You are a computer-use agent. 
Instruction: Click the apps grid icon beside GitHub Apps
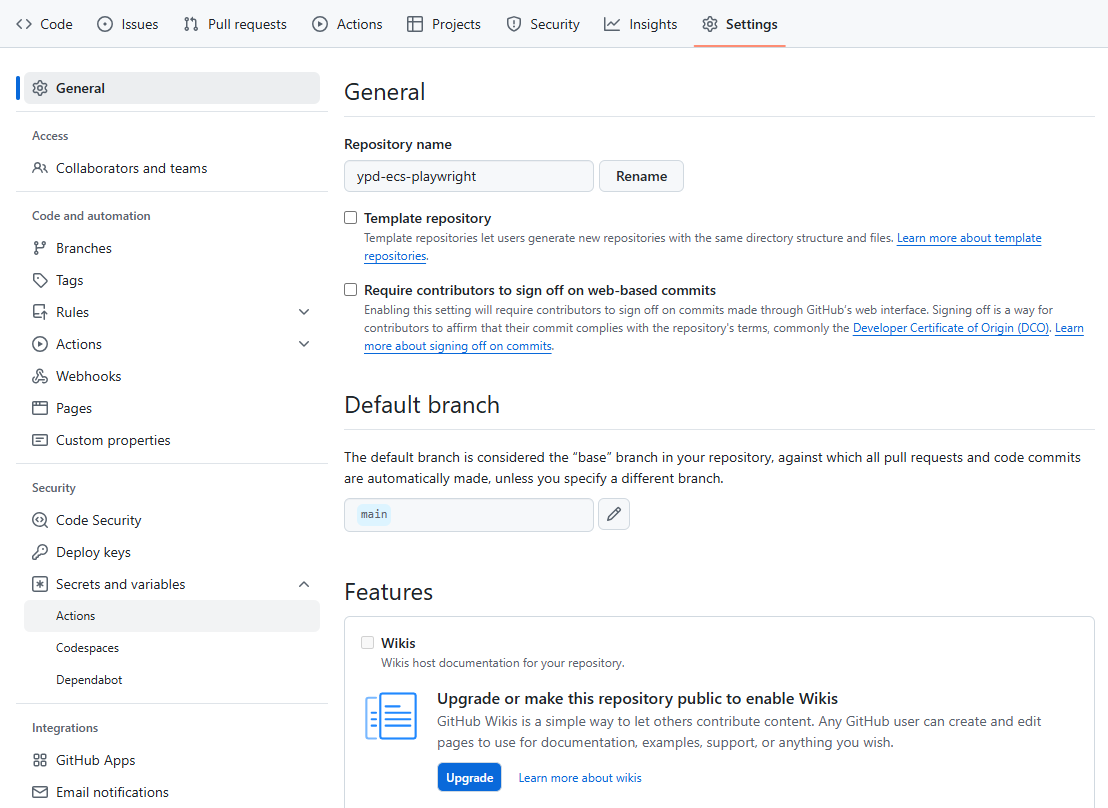pos(40,760)
